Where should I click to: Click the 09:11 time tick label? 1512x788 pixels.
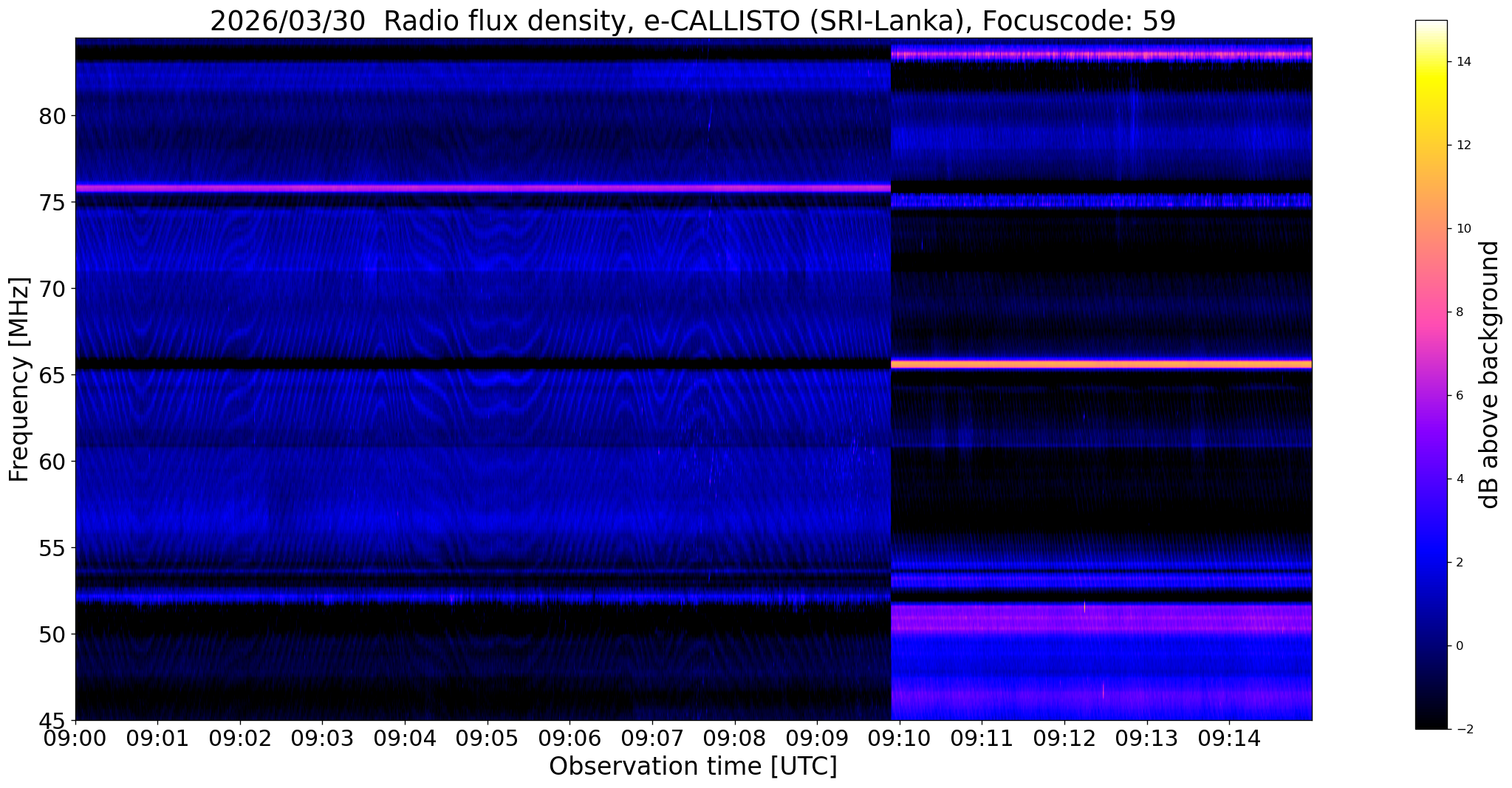point(982,739)
